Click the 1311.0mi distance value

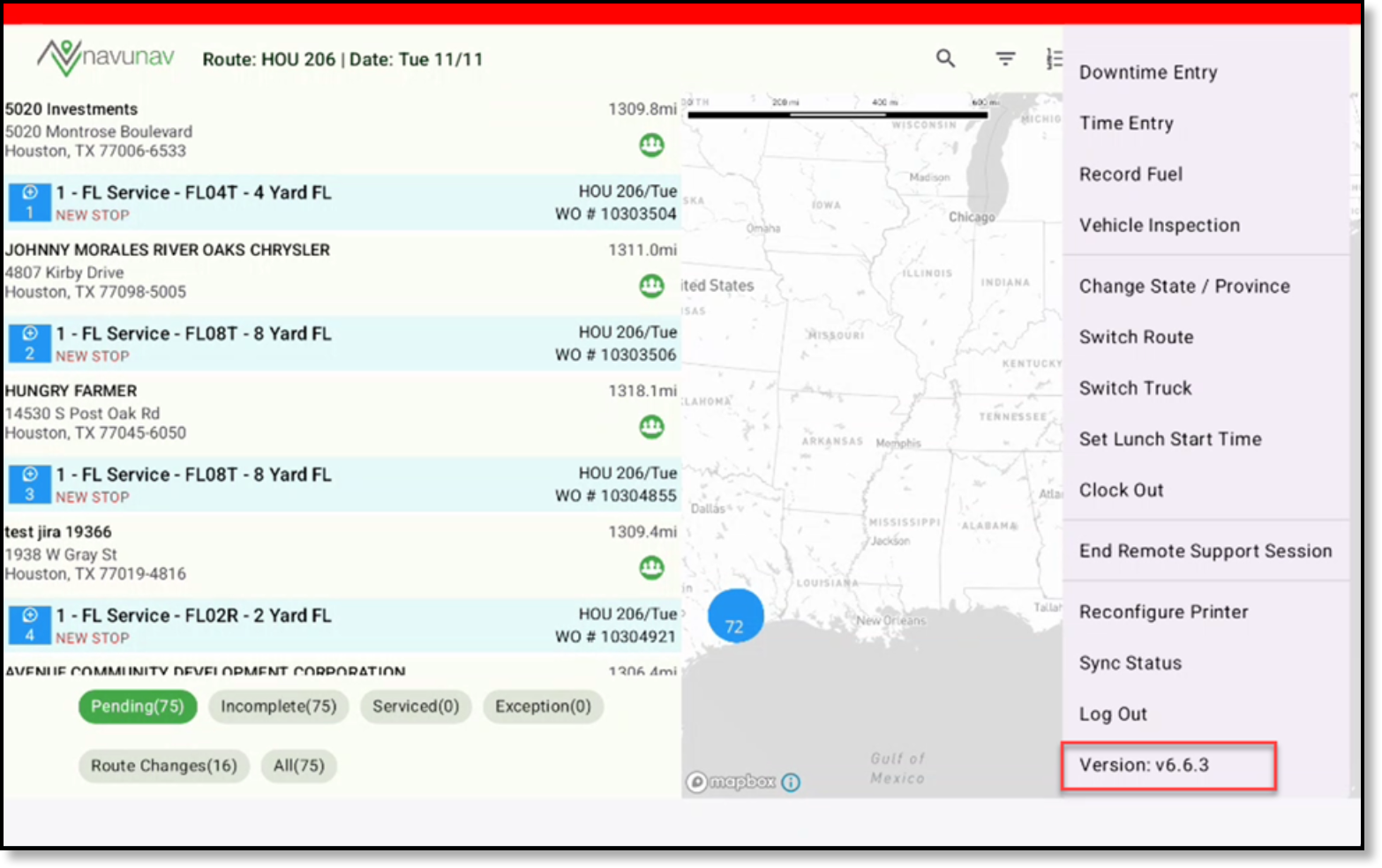pyautogui.click(x=642, y=251)
